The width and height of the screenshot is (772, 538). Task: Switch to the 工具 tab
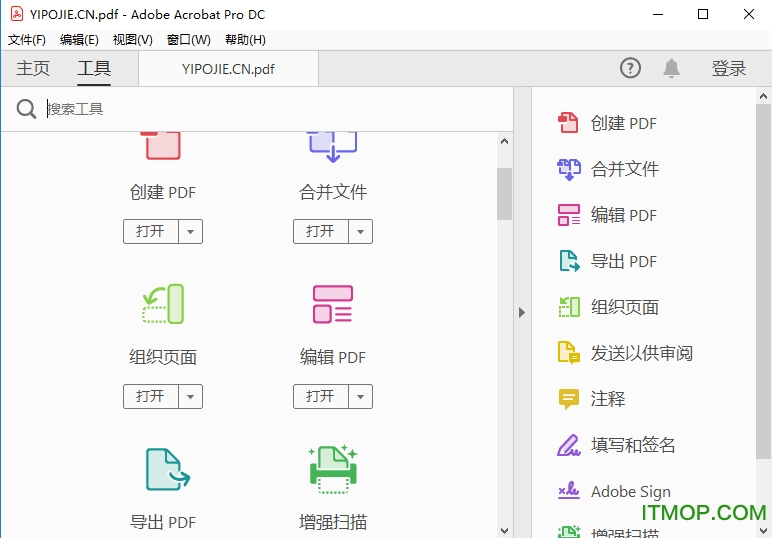click(x=94, y=68)
